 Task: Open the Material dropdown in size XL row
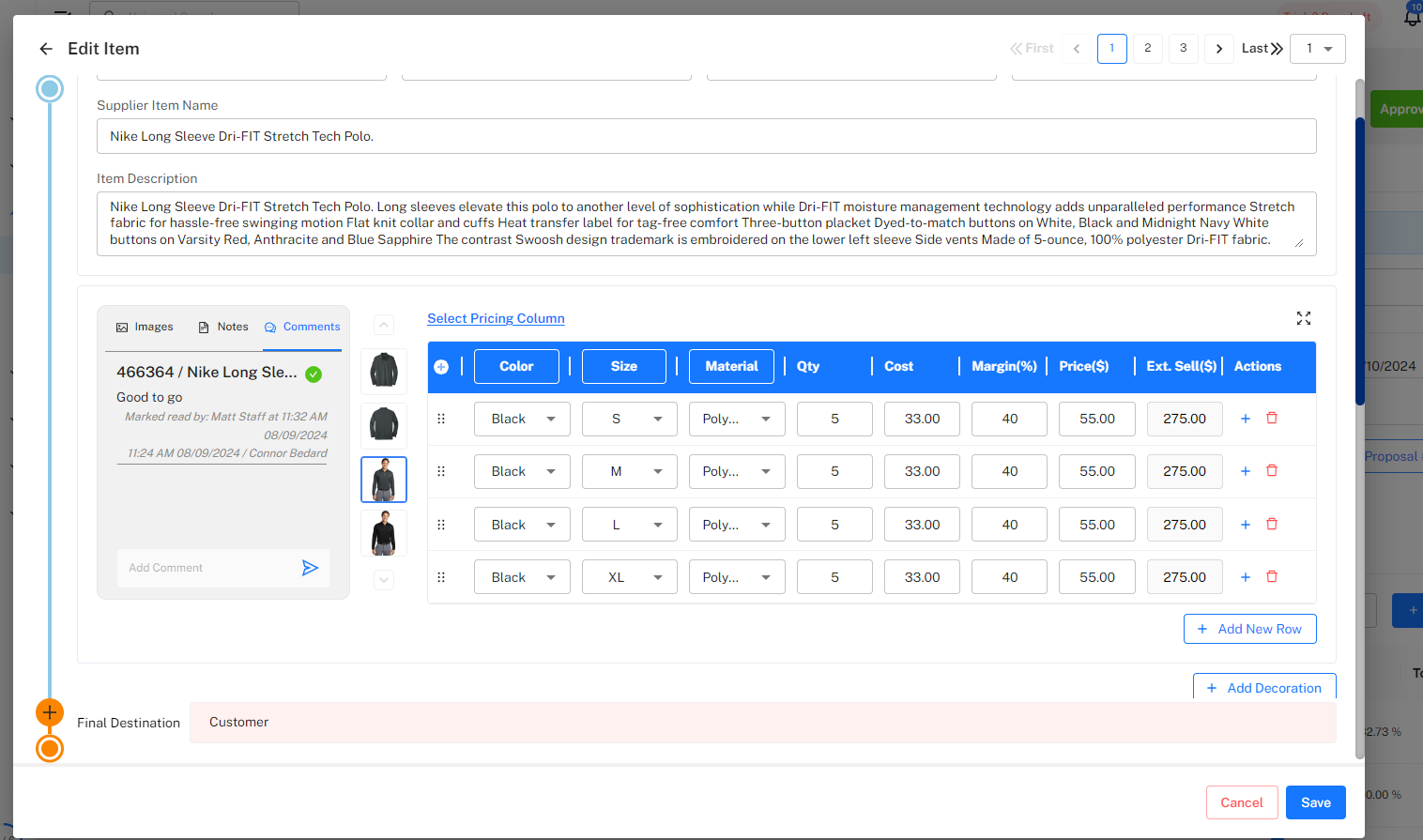[737, 578]
